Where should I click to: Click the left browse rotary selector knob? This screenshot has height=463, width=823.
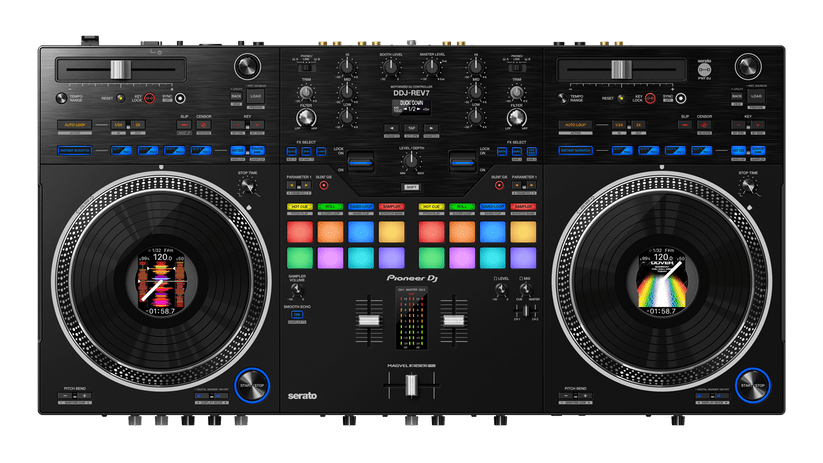[x=247, y=67]
